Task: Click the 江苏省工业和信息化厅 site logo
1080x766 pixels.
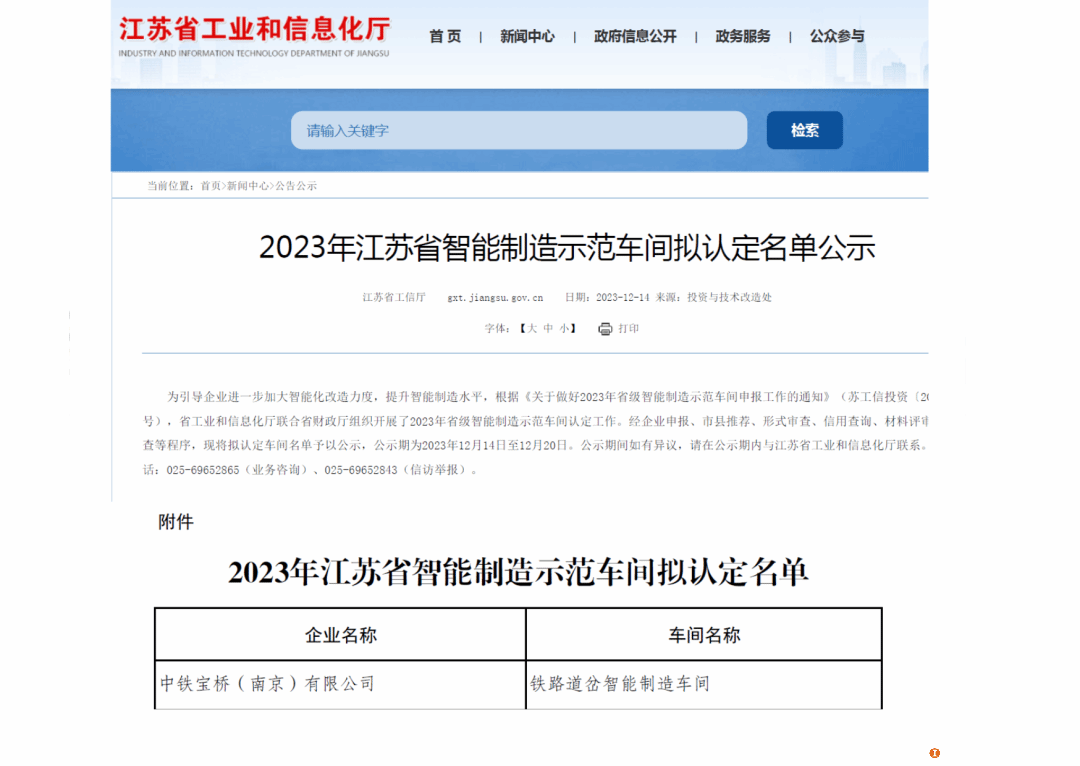Action: point(254,36)
